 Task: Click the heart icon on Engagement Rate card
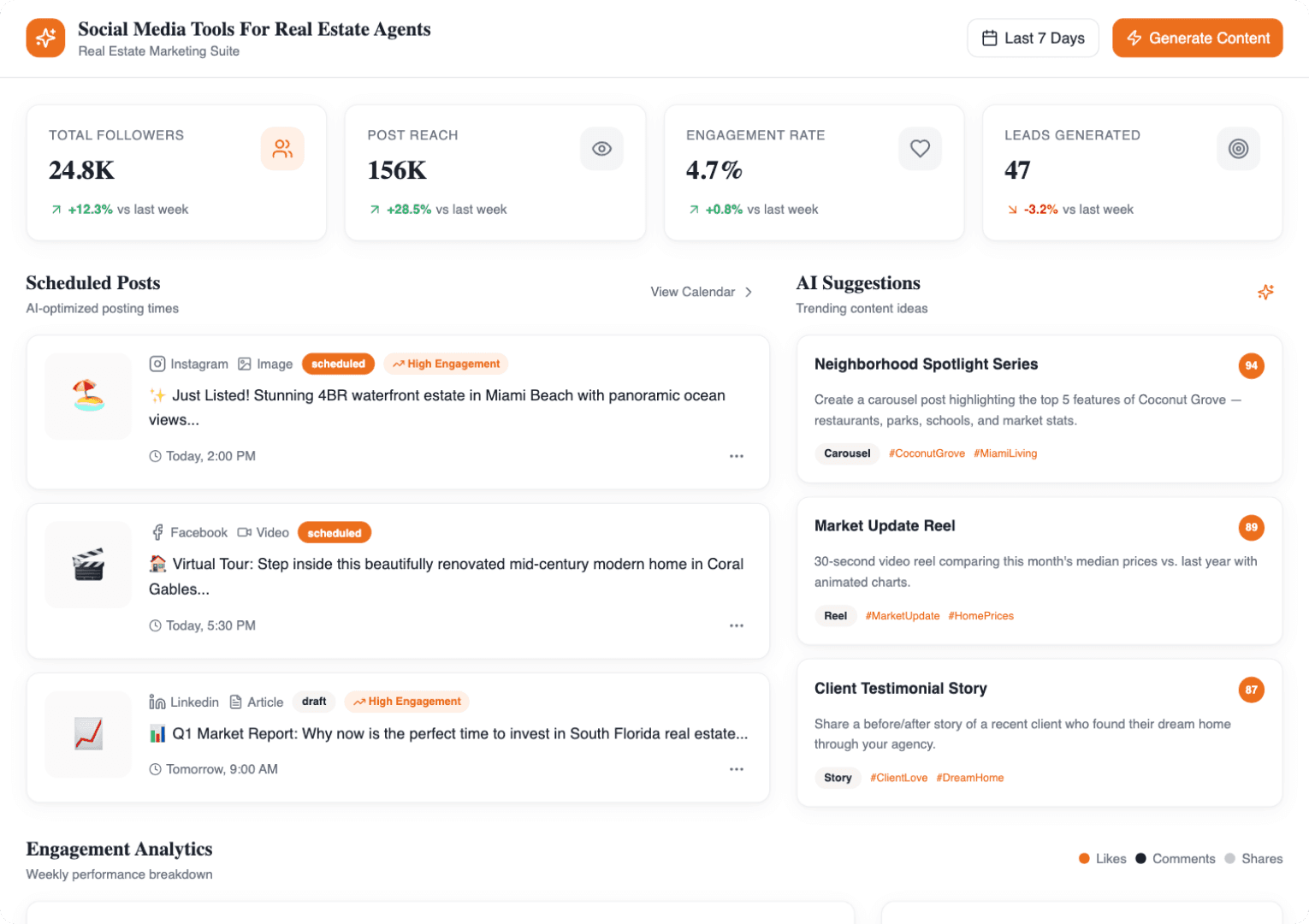pyautogui.click(x=920, y=148)
